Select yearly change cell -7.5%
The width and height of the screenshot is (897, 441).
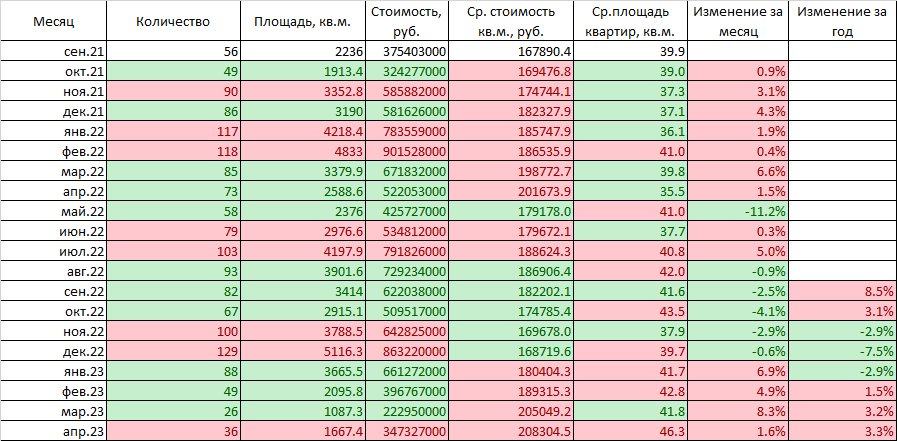click(842, 352)
